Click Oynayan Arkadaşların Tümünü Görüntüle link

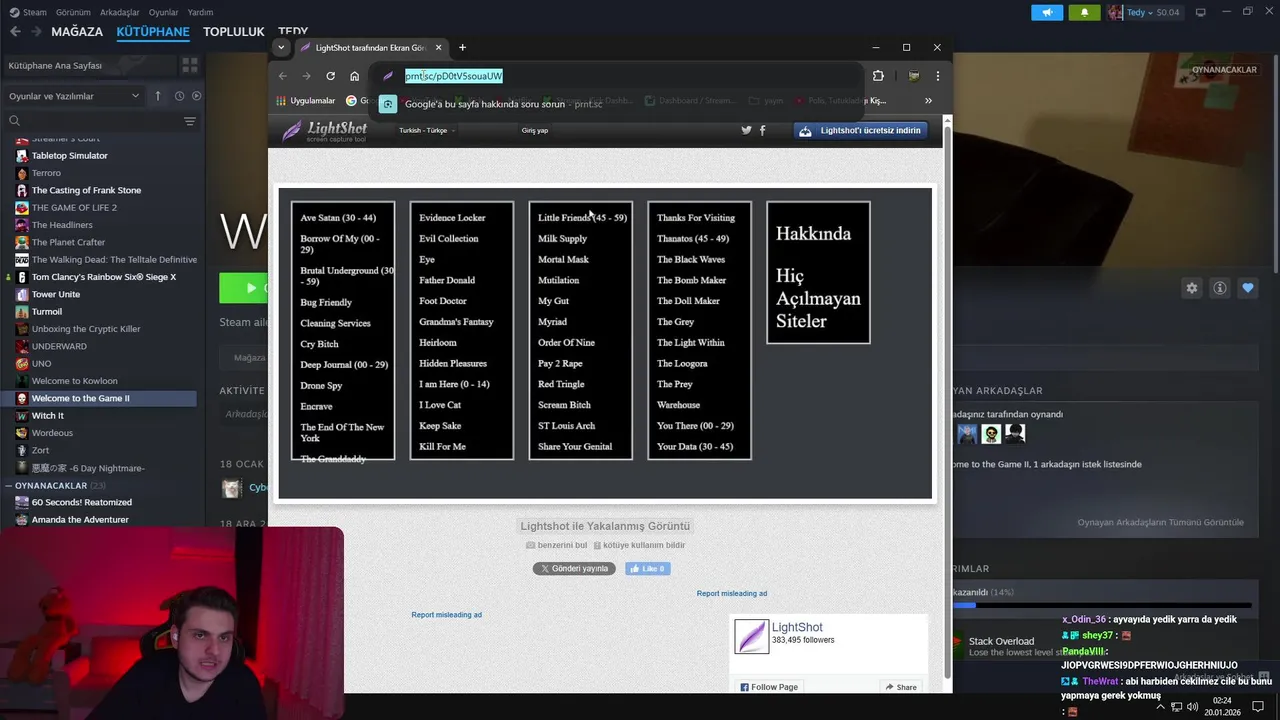pos(1161,522)
